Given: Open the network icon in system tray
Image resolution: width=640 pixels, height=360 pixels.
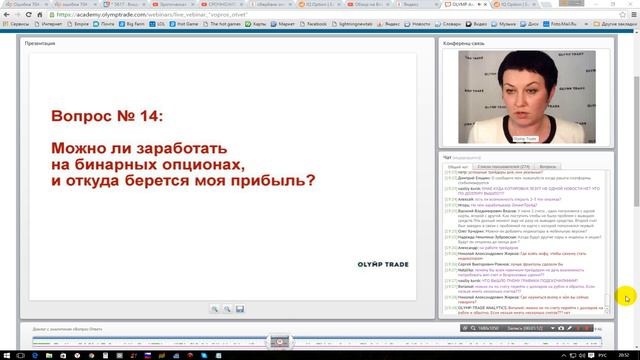Looking at the screenshot, I should coord(573,356).
